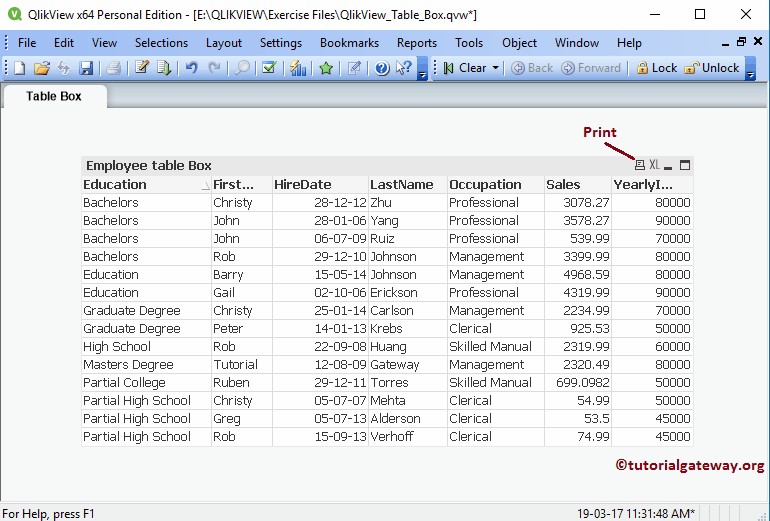This screenshot has width=770, height=521.
Task: Select the Gateway cell in LastName column
Action: [397, 365]
